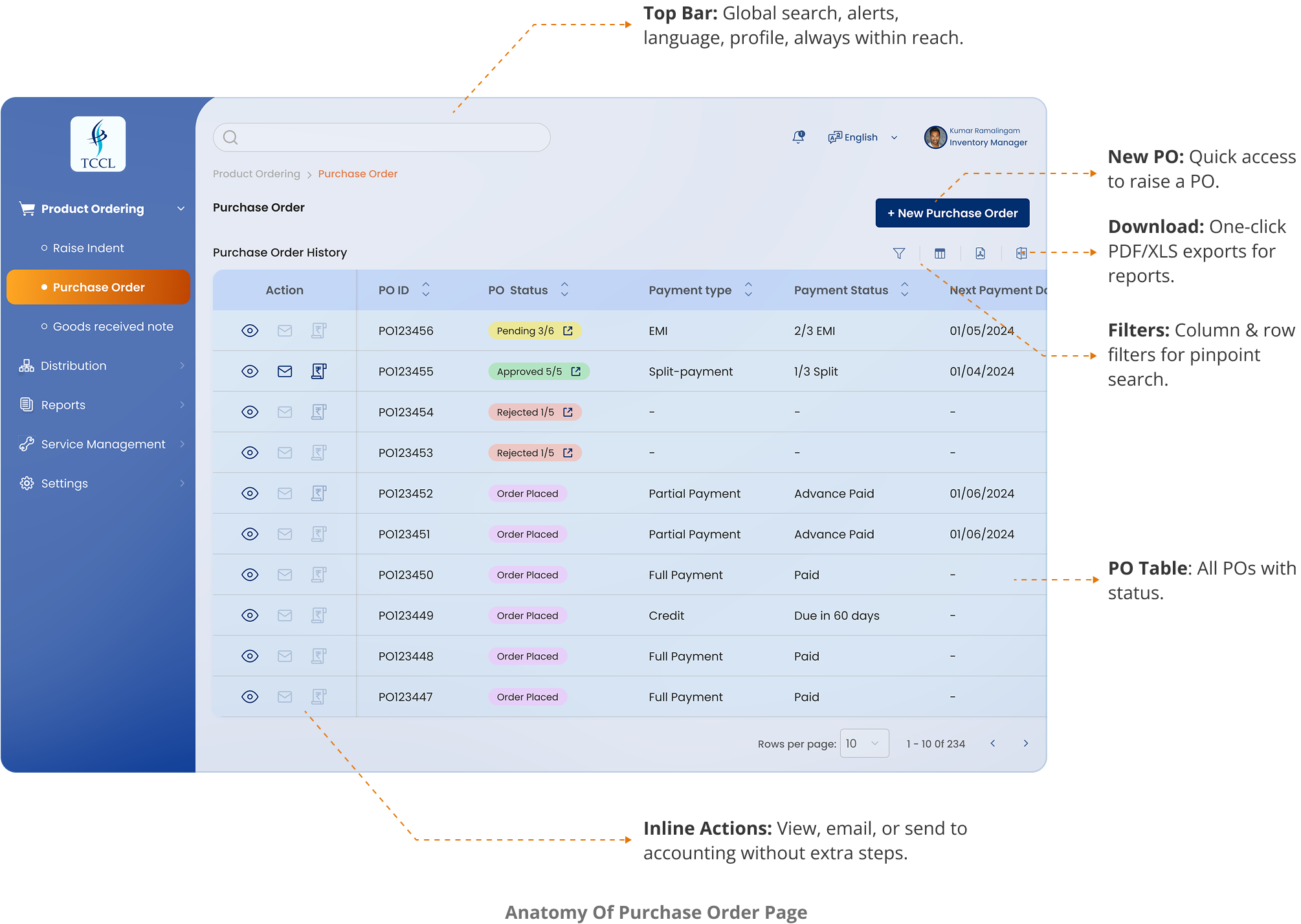Open Approved 5/5 status details link icon
Screen dimensions: 1301x924
pos(576,371)
